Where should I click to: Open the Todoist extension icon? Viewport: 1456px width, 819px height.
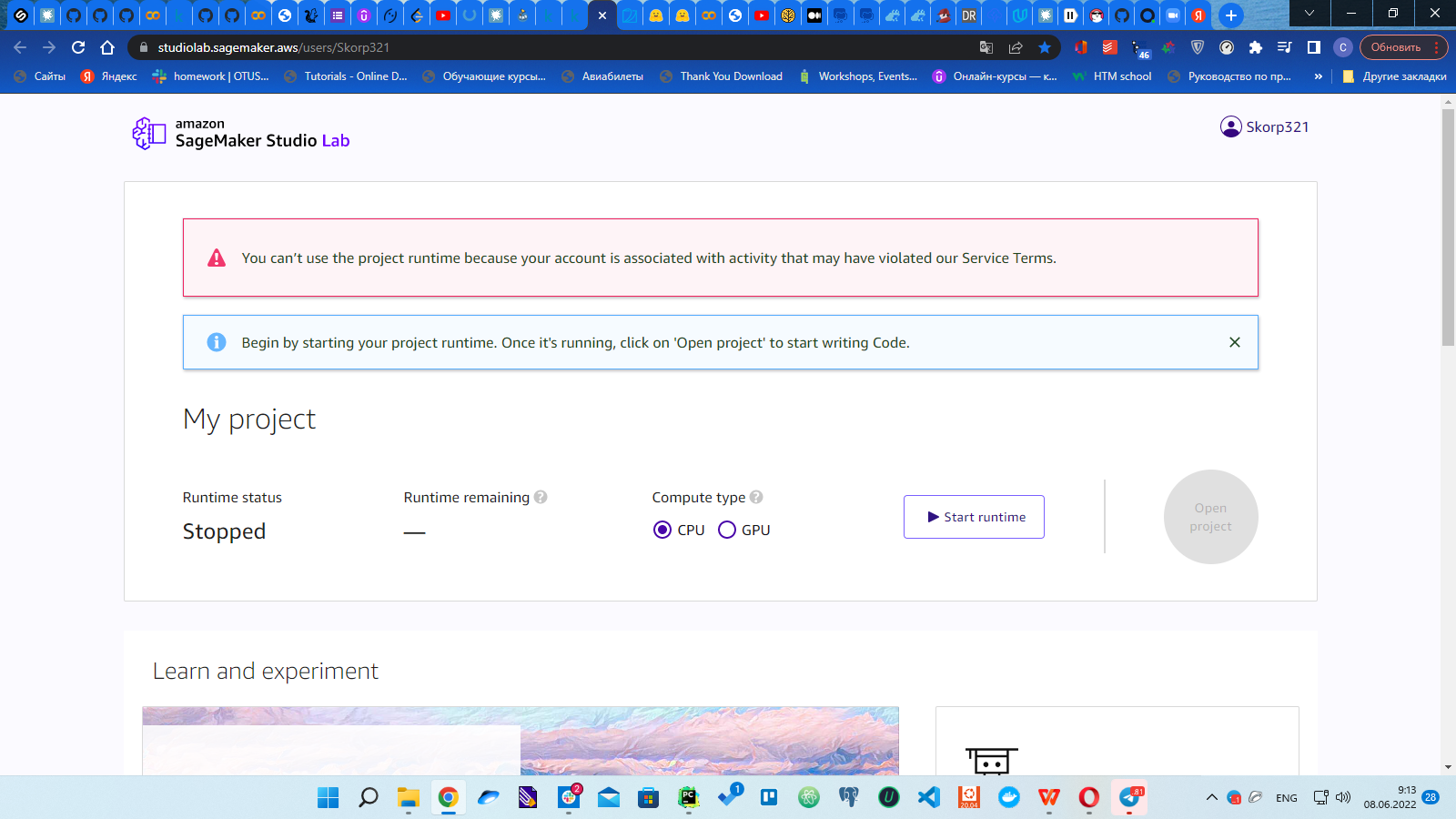click(1110, 47)
